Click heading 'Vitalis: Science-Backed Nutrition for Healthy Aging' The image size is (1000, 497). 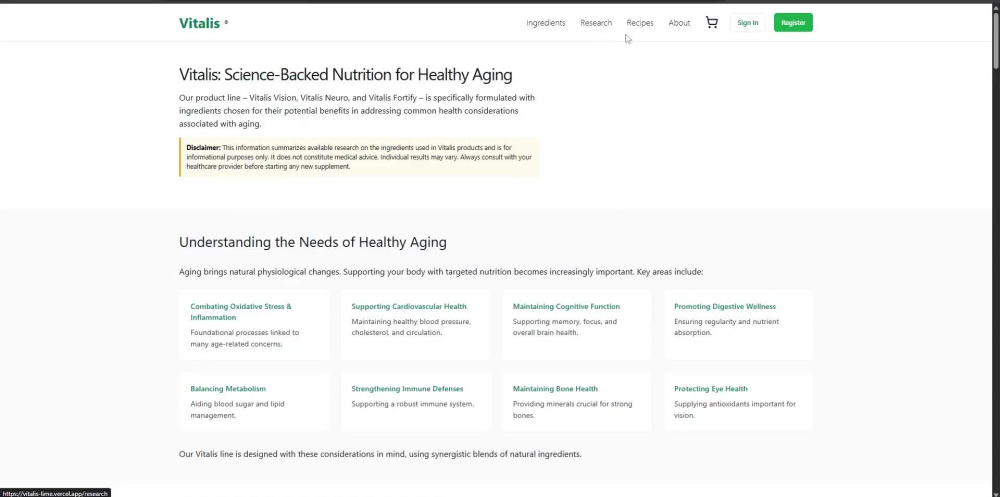click(x=346, y=75)
